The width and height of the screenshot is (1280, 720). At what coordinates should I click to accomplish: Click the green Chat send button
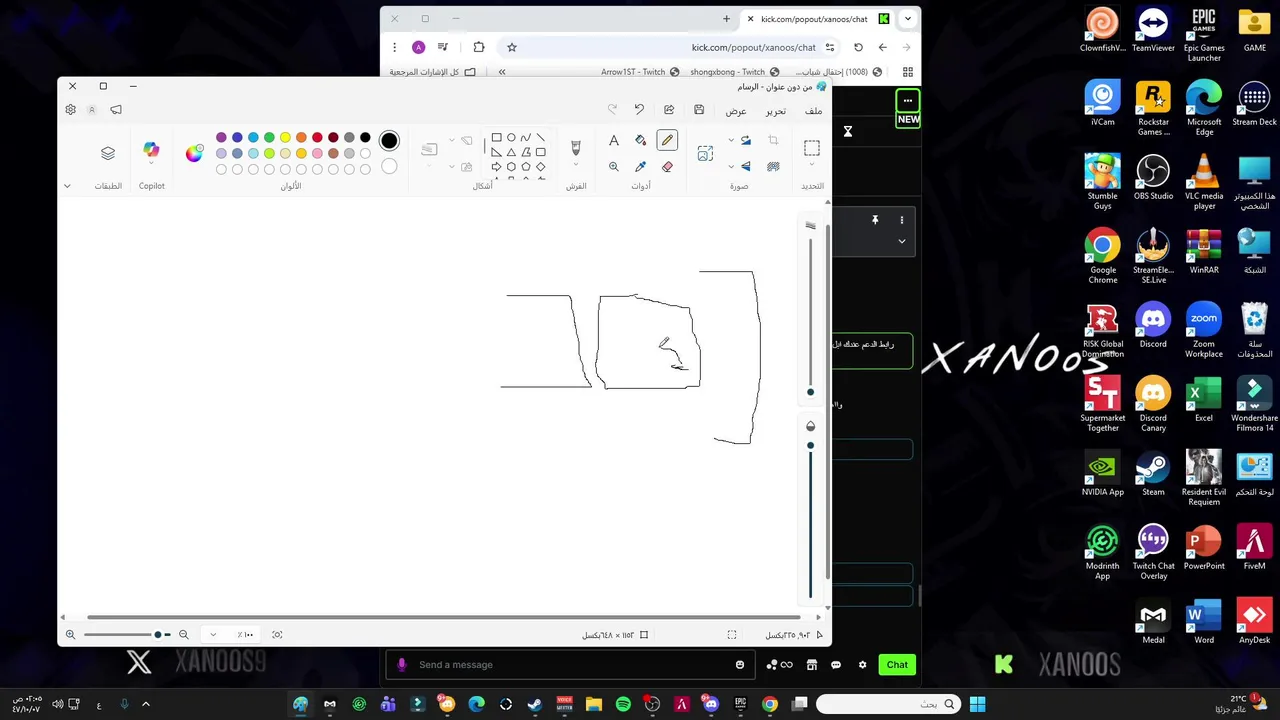coord(897,665)
